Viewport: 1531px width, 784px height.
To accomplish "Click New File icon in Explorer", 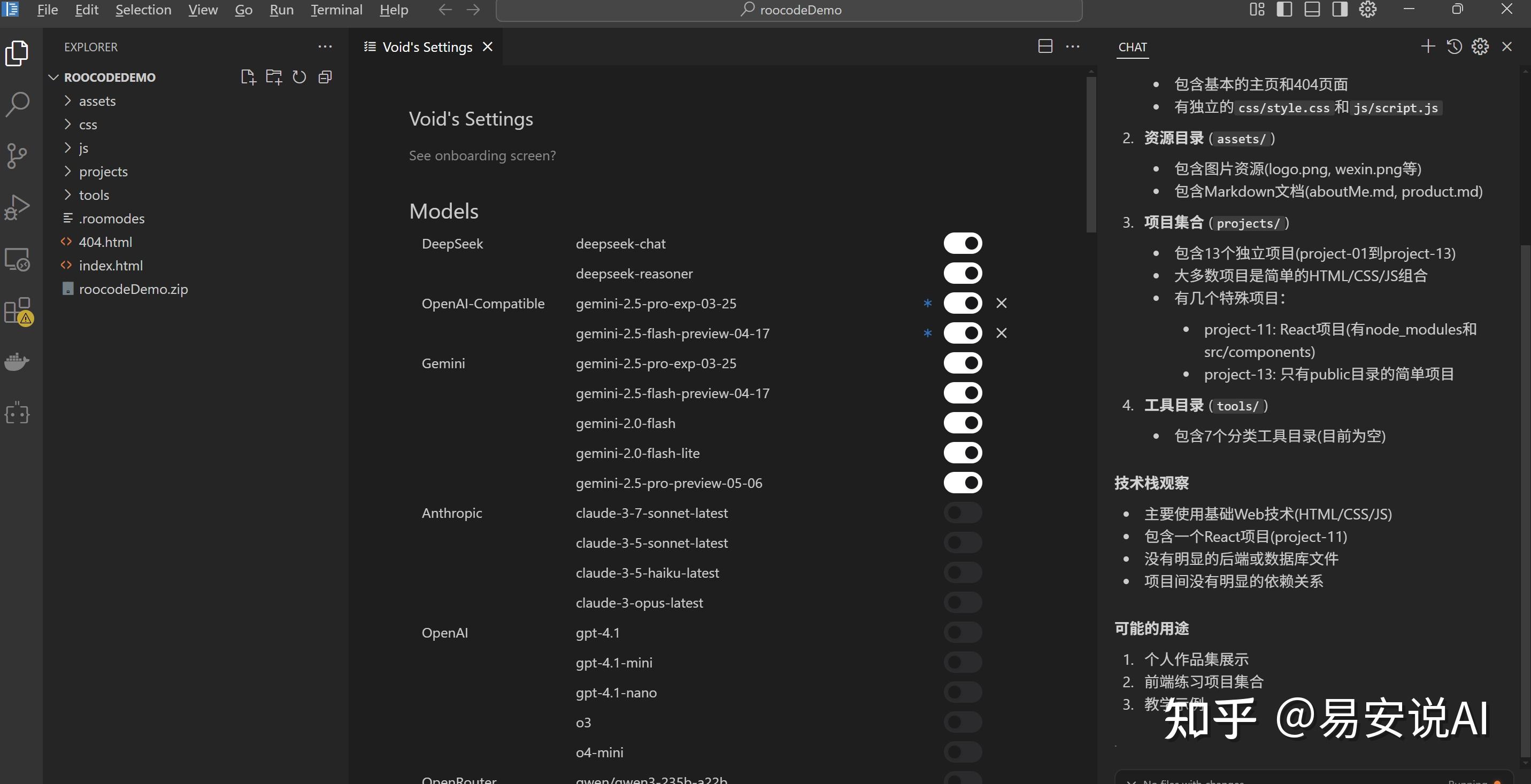I will tap(248, 77).
